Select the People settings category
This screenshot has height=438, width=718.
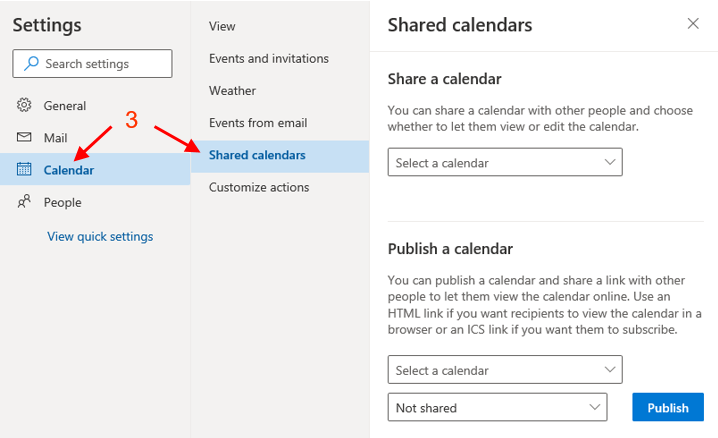[62, 202]
